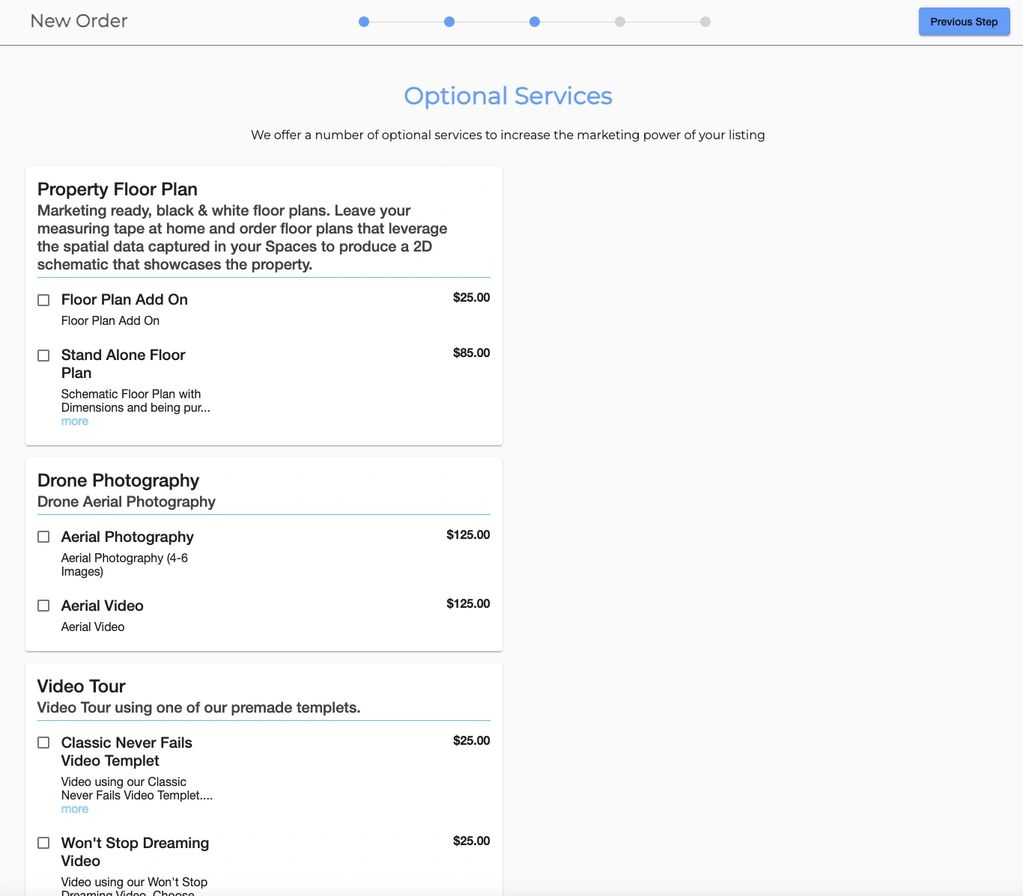1023x896 pixels.
Task: Click the Property Floor Plan section heading
Action: 117,189
